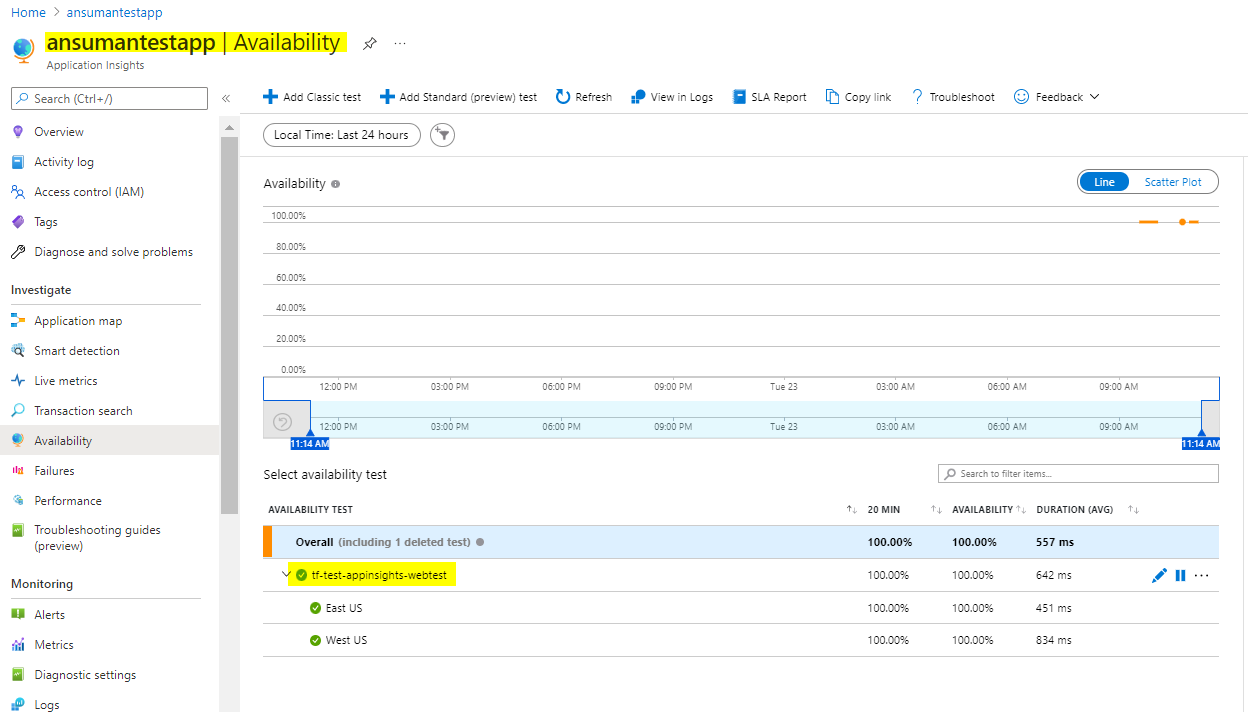
Task: Open Performance in sidebar
Action: 68,501
